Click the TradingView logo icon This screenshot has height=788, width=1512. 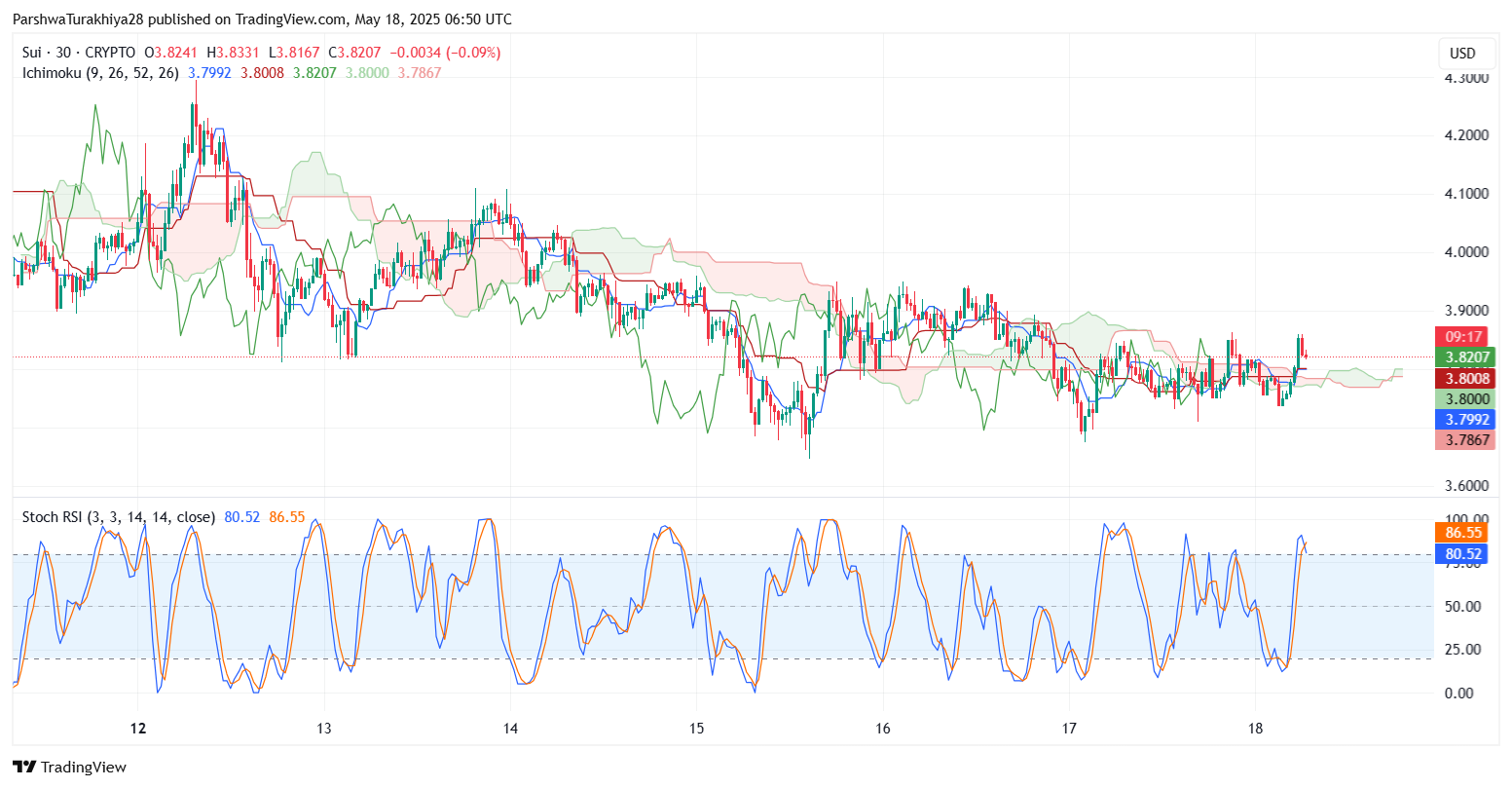point(24,767)
